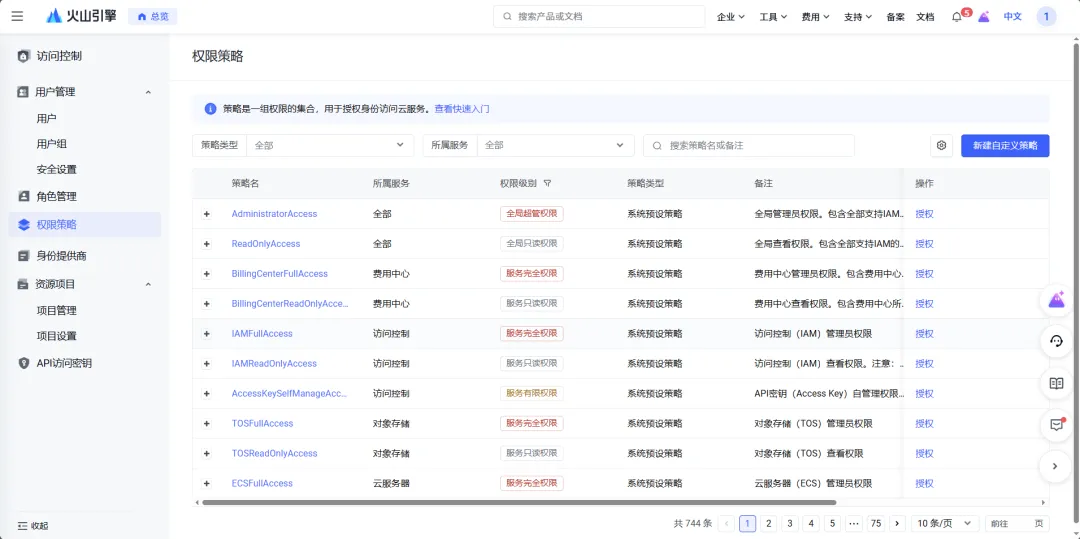Click the 新建自定义策略 button

coord(1005,145)
